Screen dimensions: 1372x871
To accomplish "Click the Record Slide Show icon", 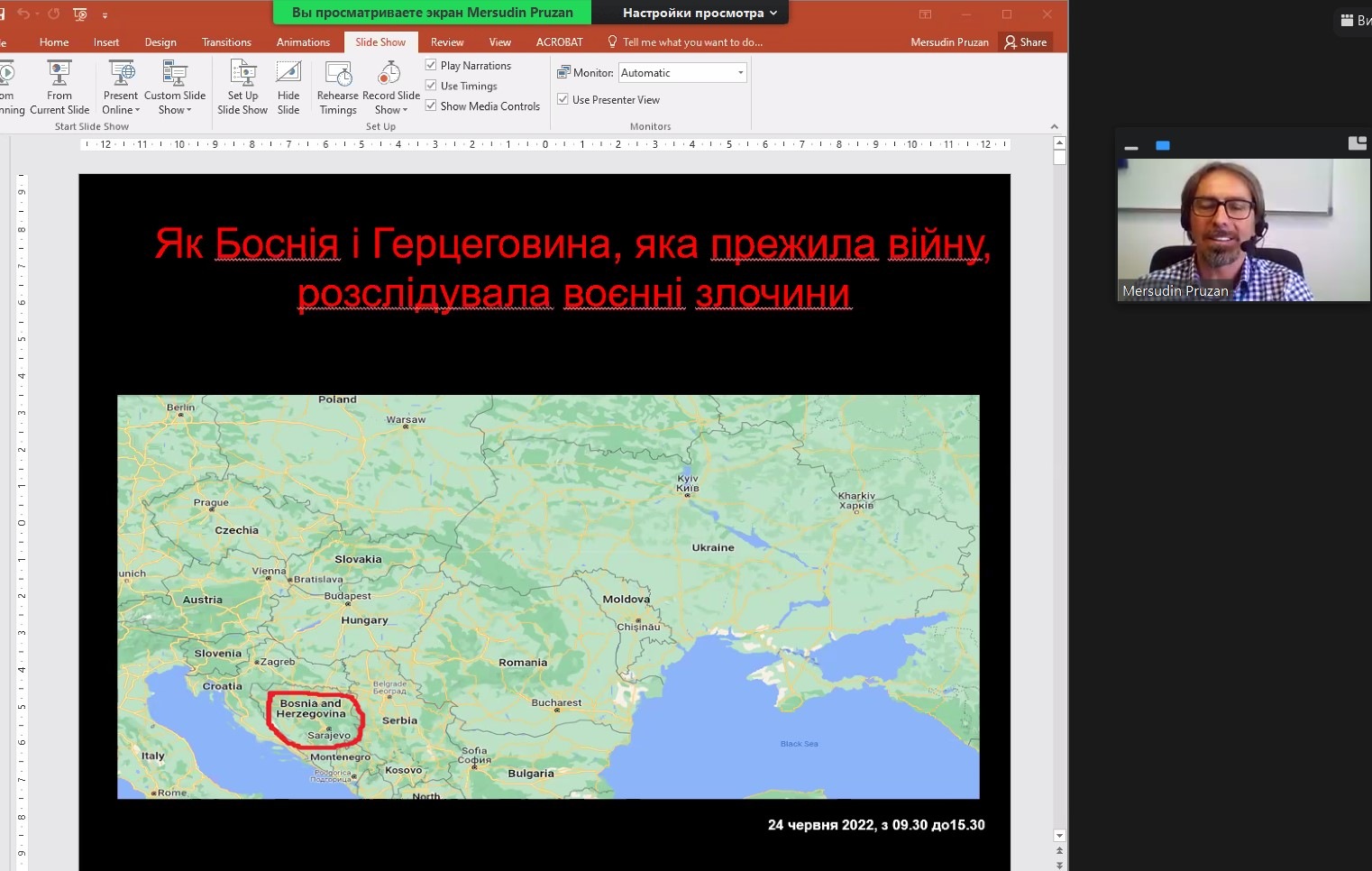I will [389, 74].
